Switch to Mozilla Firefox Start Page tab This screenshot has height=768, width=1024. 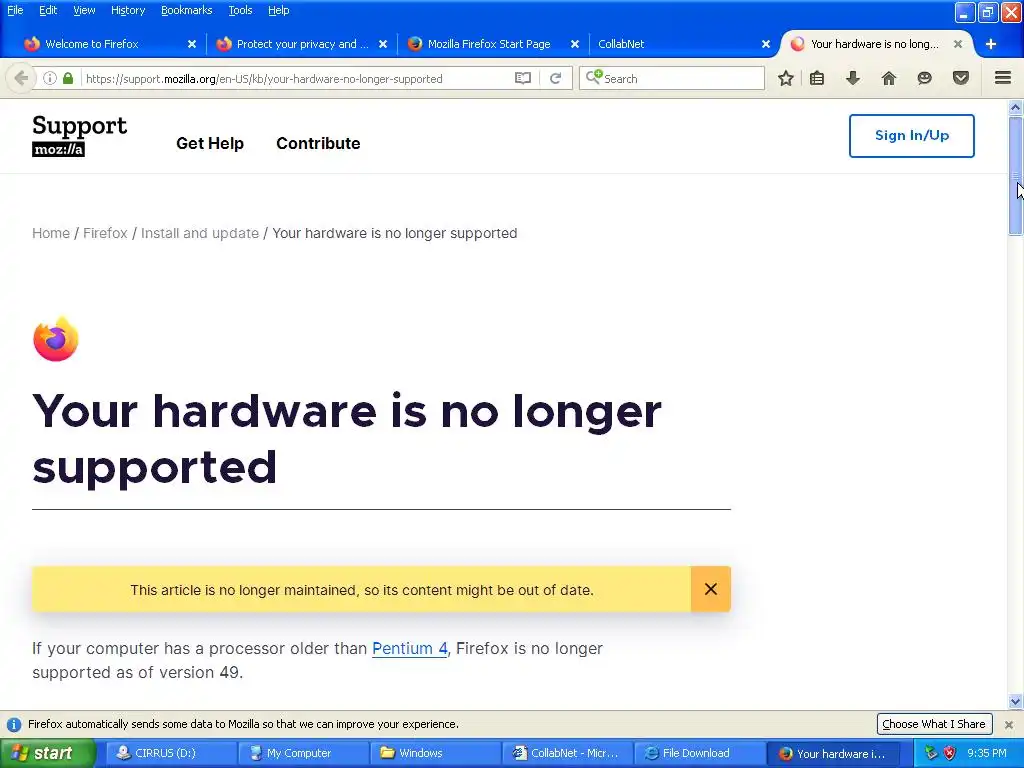pyautogui.click(x=488, y=44)
